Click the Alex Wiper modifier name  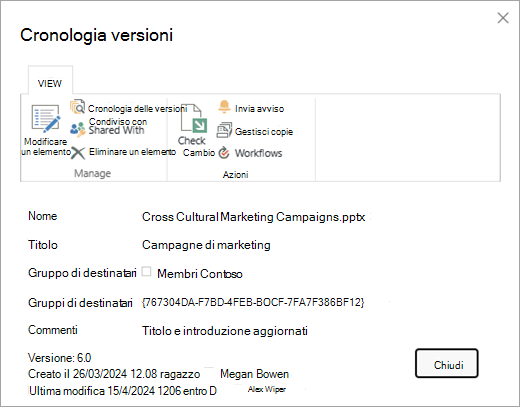click(267, 389)
